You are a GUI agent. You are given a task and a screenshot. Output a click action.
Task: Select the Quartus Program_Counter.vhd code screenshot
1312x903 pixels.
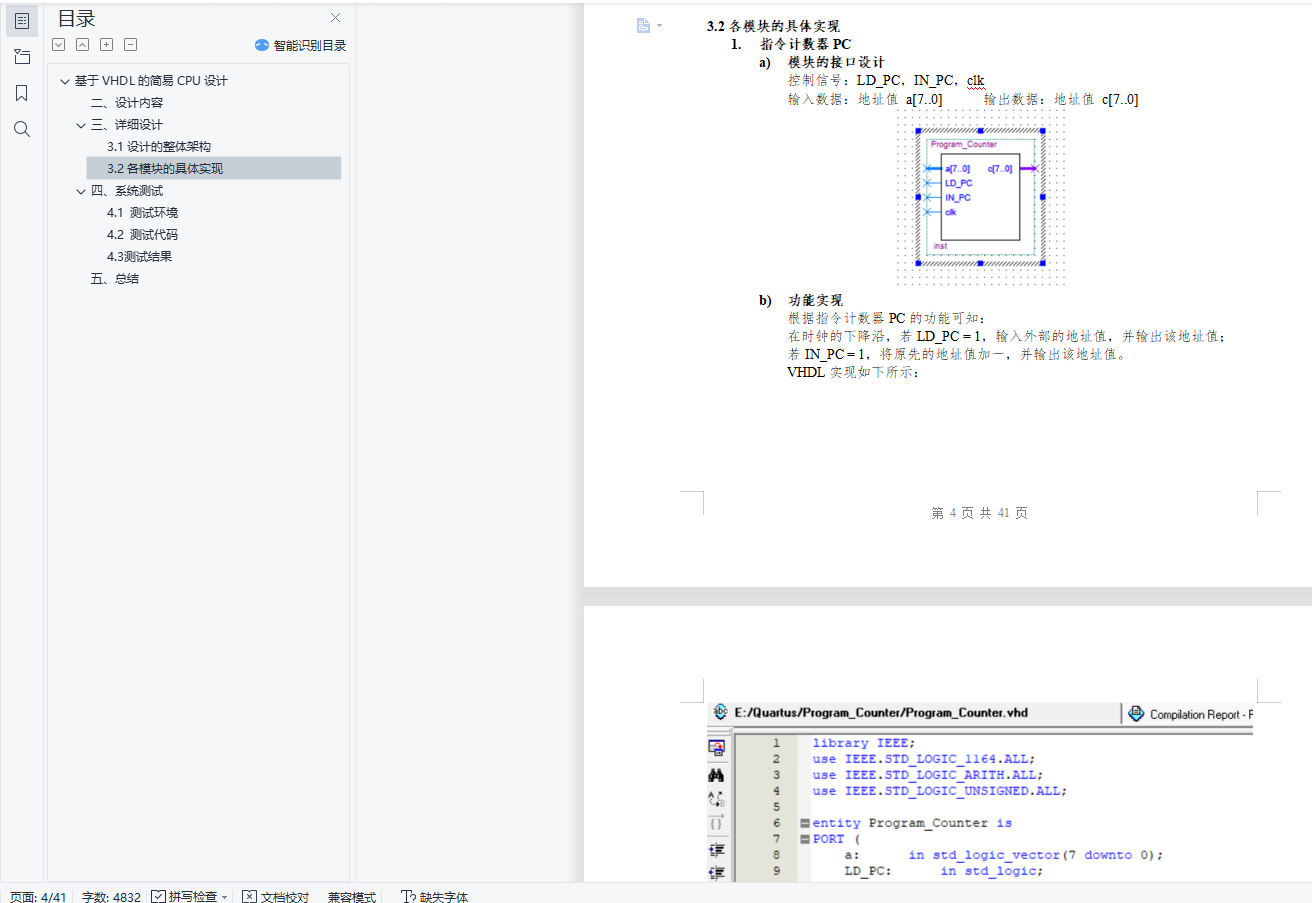tap(980, 792)
